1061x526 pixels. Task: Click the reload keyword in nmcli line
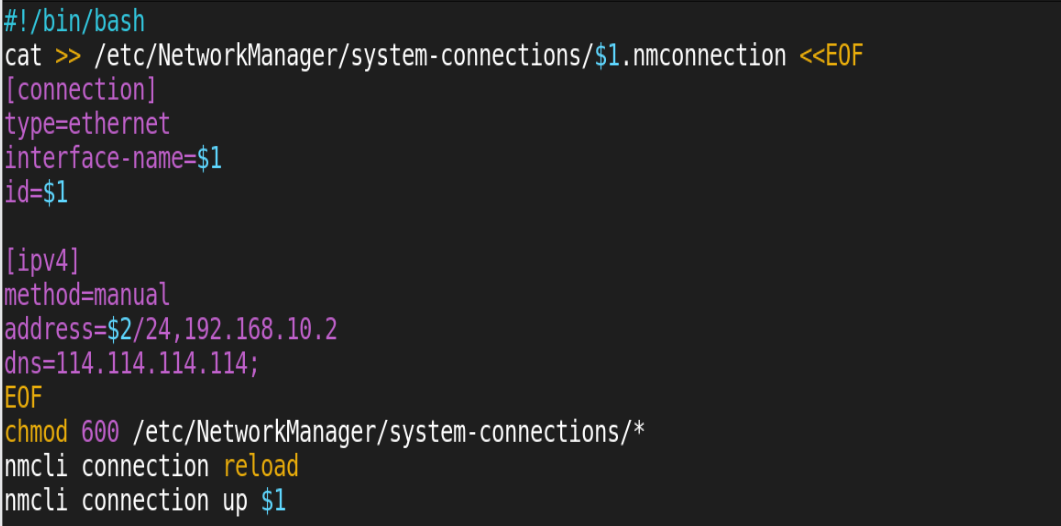[x=261, y=466]
